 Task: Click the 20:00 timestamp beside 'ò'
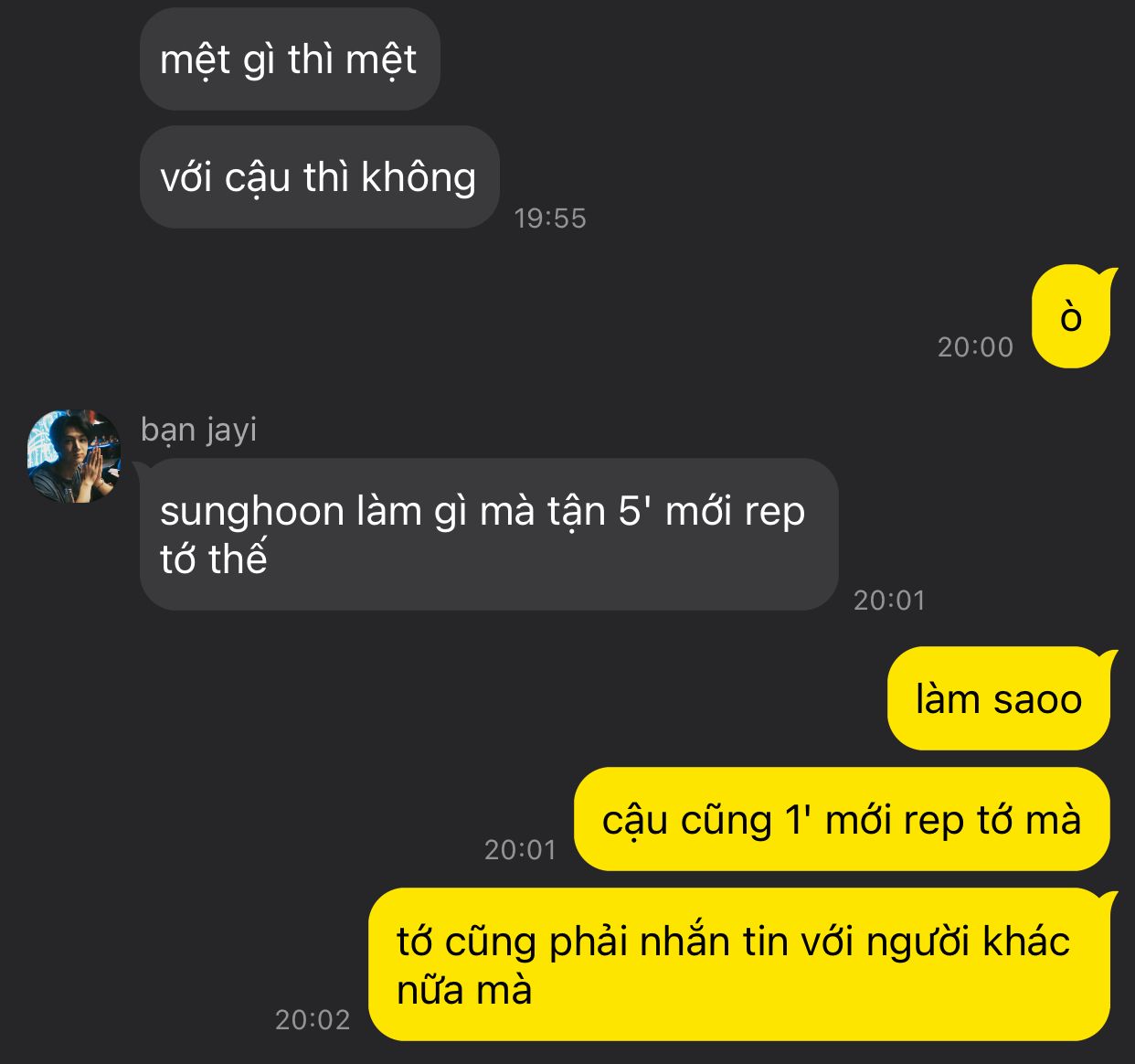976,346
